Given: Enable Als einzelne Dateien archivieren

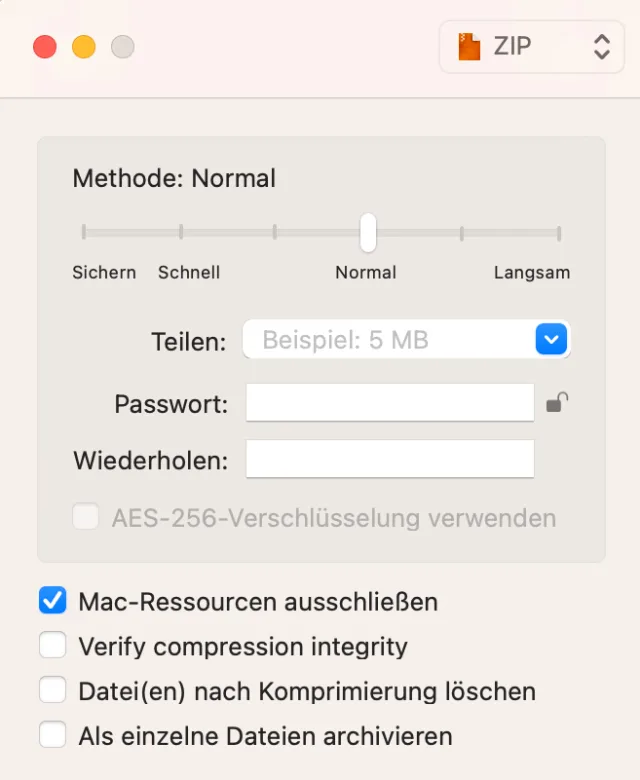Looking at the screenshot, I should (52, 736).
